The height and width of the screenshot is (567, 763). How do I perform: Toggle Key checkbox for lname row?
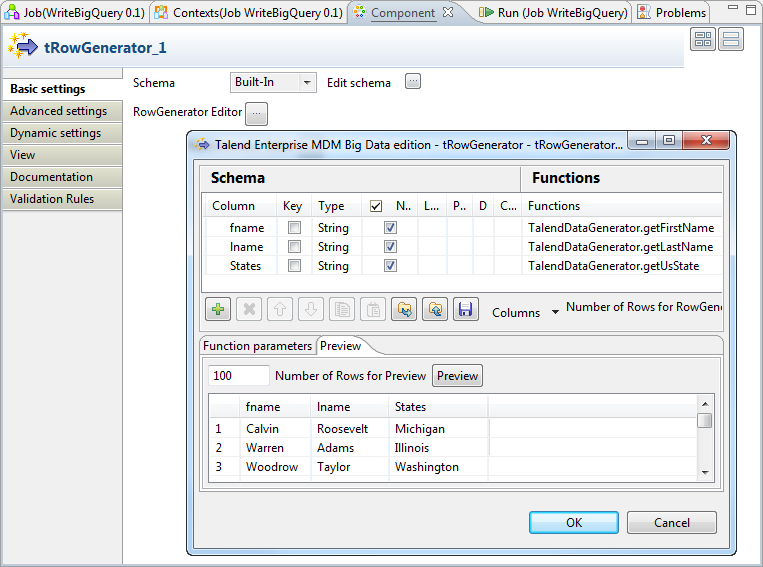[294, 246]
